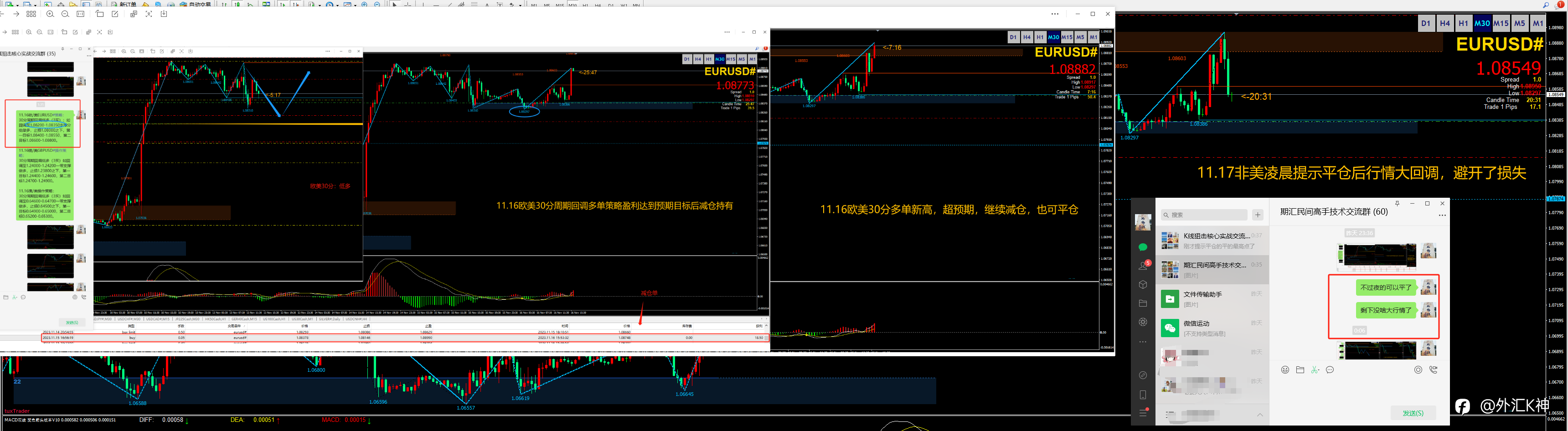Open the chart image sent at 昨天 23:36
This screenshot has width=1568, height=431.
click(1376, 257)
